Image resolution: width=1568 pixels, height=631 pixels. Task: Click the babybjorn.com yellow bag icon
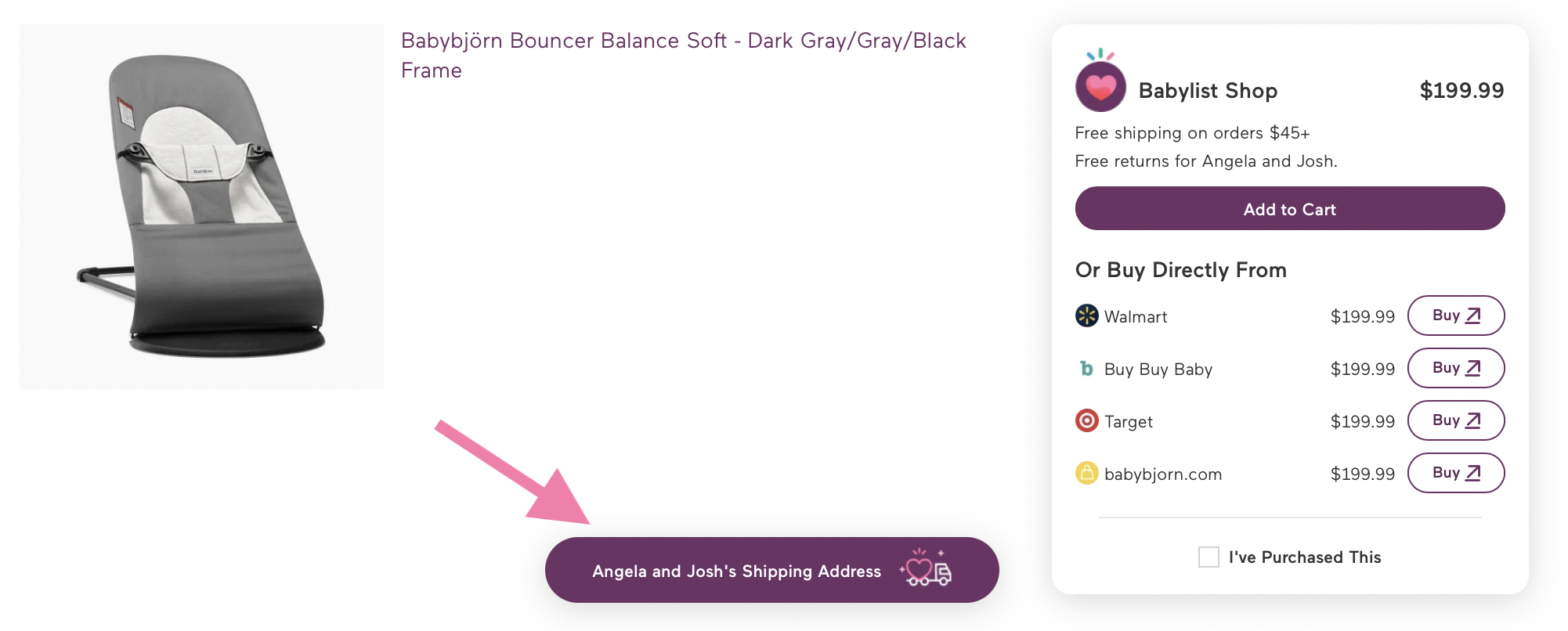click(x=1086, y=473)
